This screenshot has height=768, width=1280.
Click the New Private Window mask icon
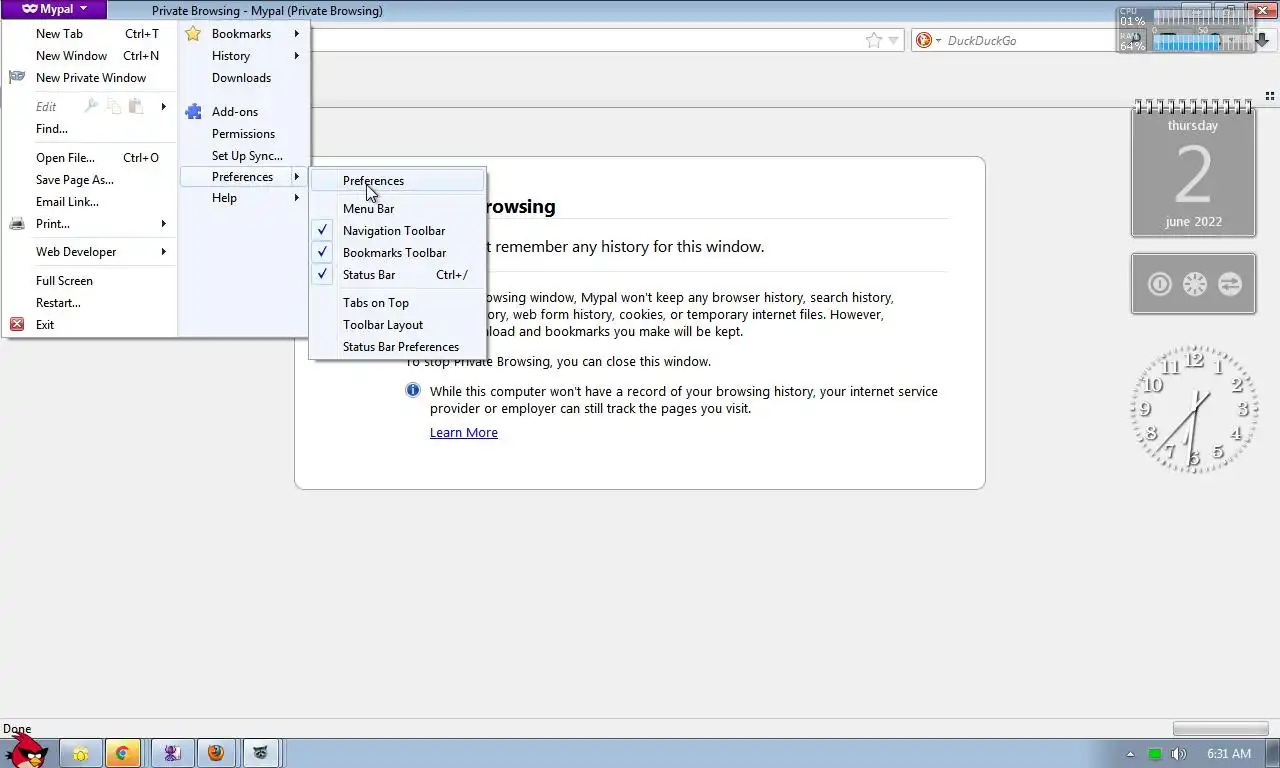click(17, 77)
